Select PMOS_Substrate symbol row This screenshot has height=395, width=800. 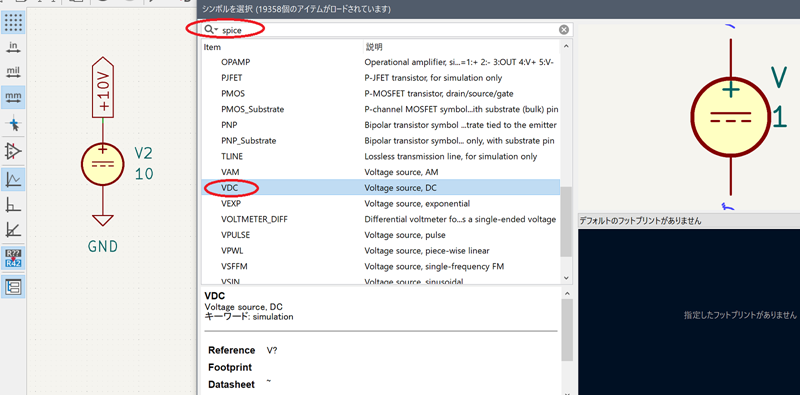[x=381, y=109]
